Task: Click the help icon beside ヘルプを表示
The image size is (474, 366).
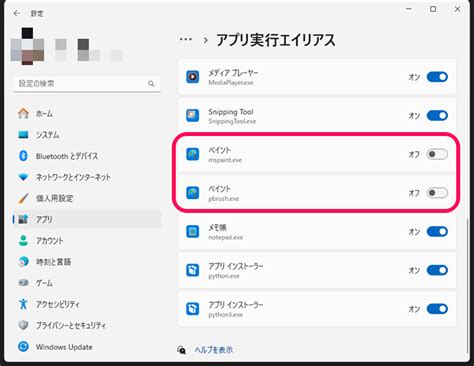Action: coord(182,350)
